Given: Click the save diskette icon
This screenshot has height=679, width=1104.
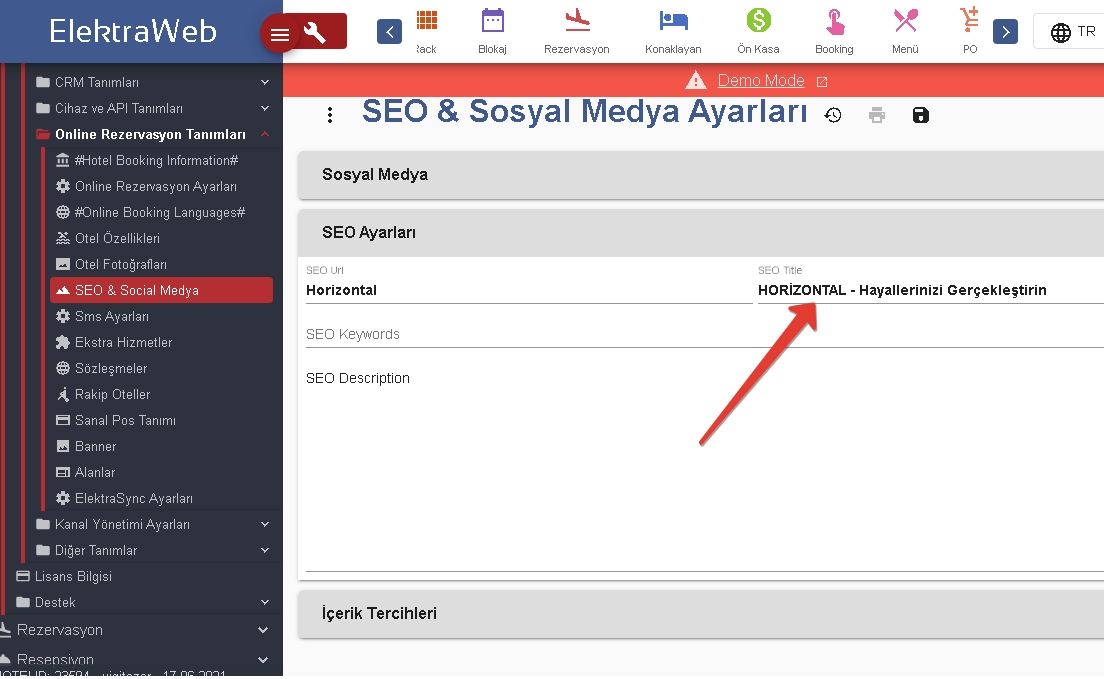Looking at the screenshot, I should tap(921, 115).
